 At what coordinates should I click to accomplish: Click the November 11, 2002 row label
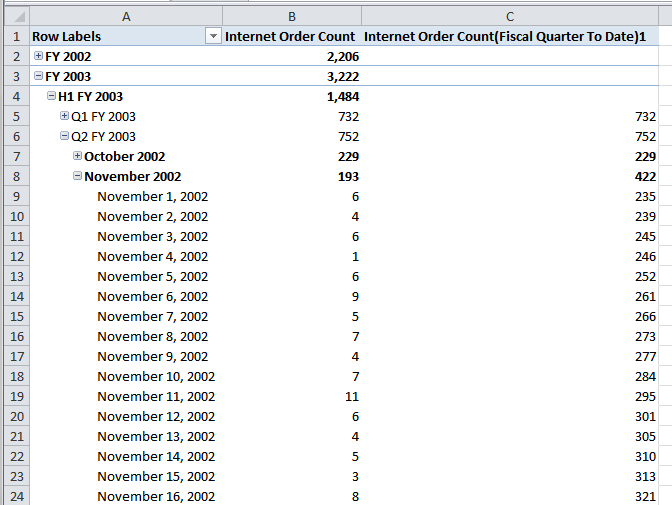coord(155,396)
